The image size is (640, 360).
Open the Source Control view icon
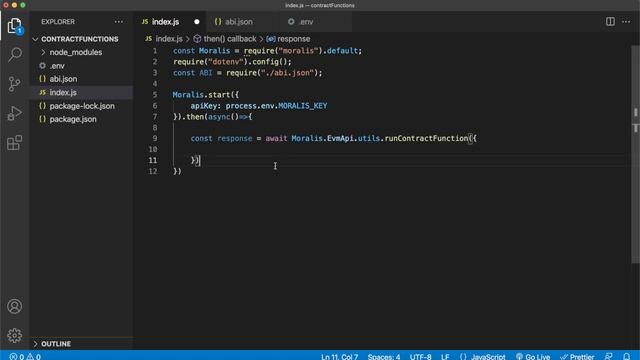[x=15, y=84]
